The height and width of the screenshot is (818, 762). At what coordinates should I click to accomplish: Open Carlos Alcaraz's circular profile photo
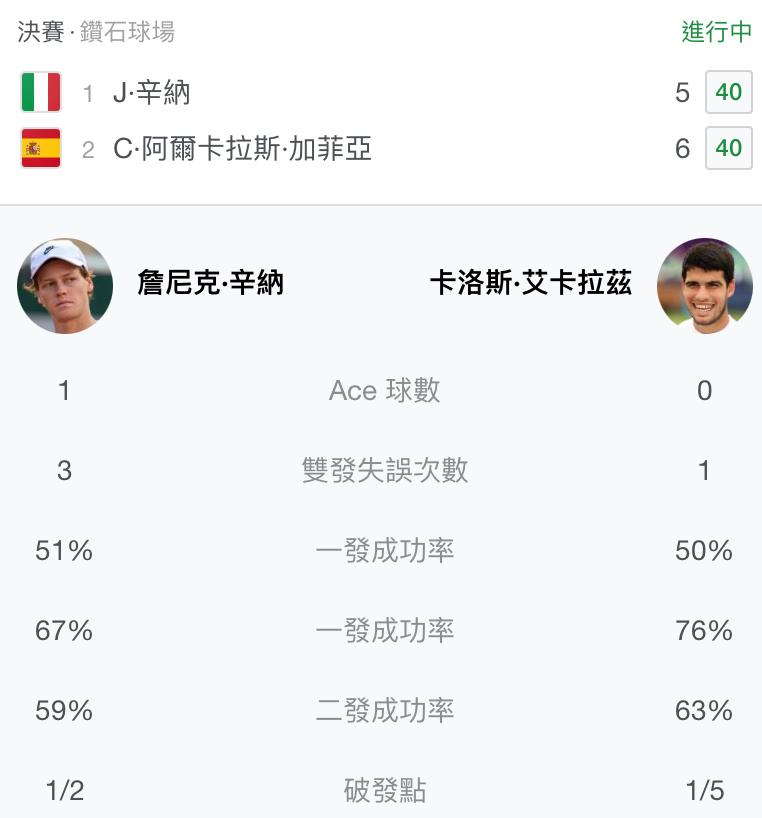[705, 286]
